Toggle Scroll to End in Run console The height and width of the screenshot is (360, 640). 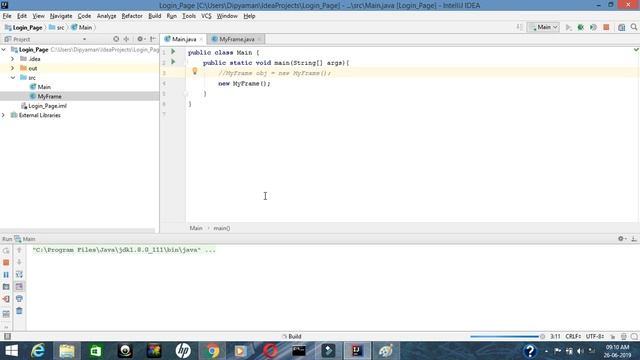coord(19,287)
